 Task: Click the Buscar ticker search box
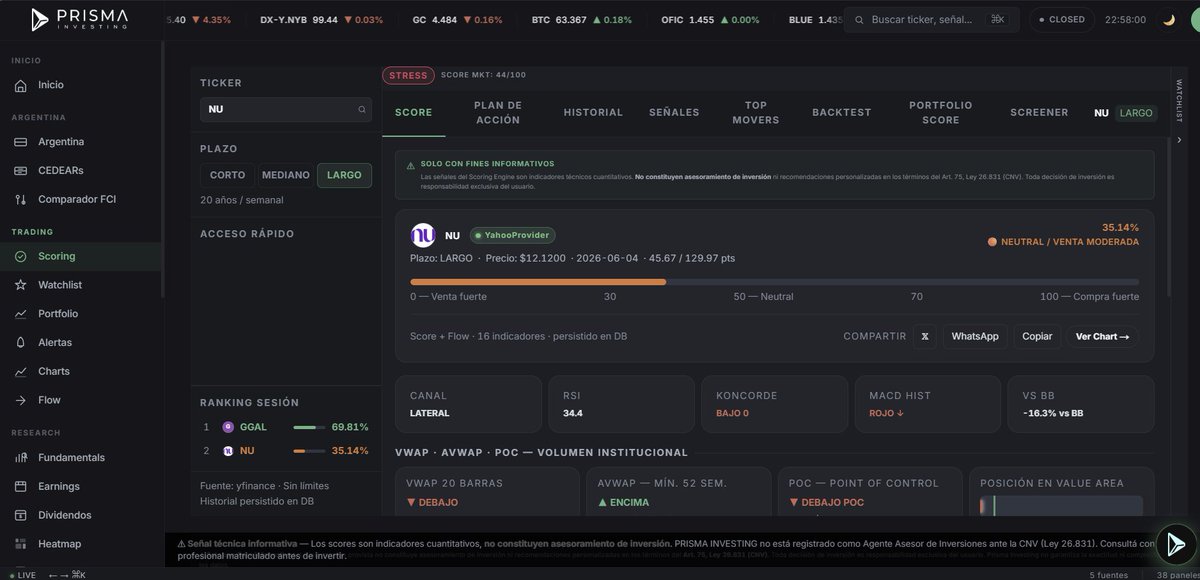tap(932, 19)
